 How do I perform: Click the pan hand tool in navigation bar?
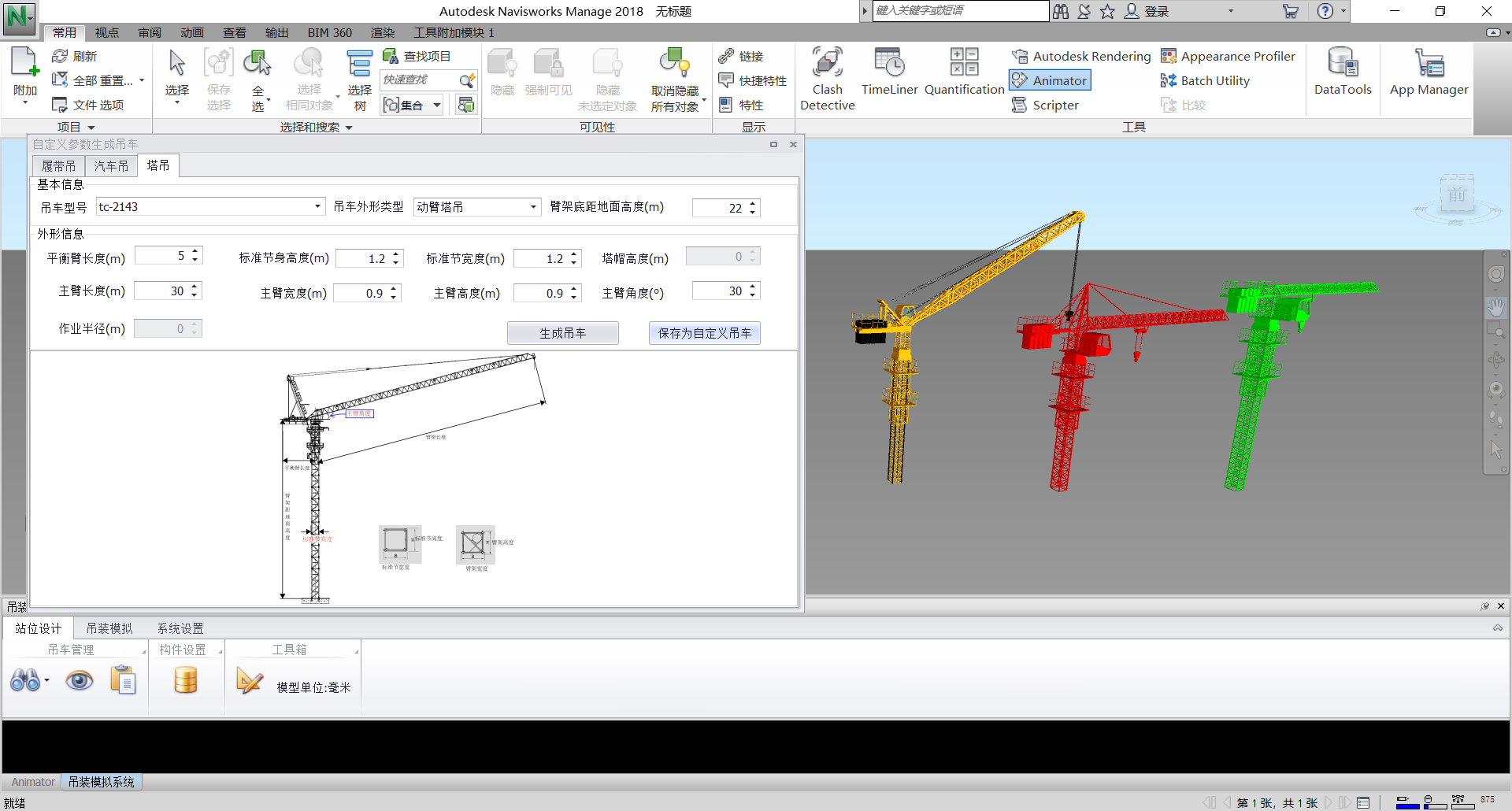coord(1496,306)
